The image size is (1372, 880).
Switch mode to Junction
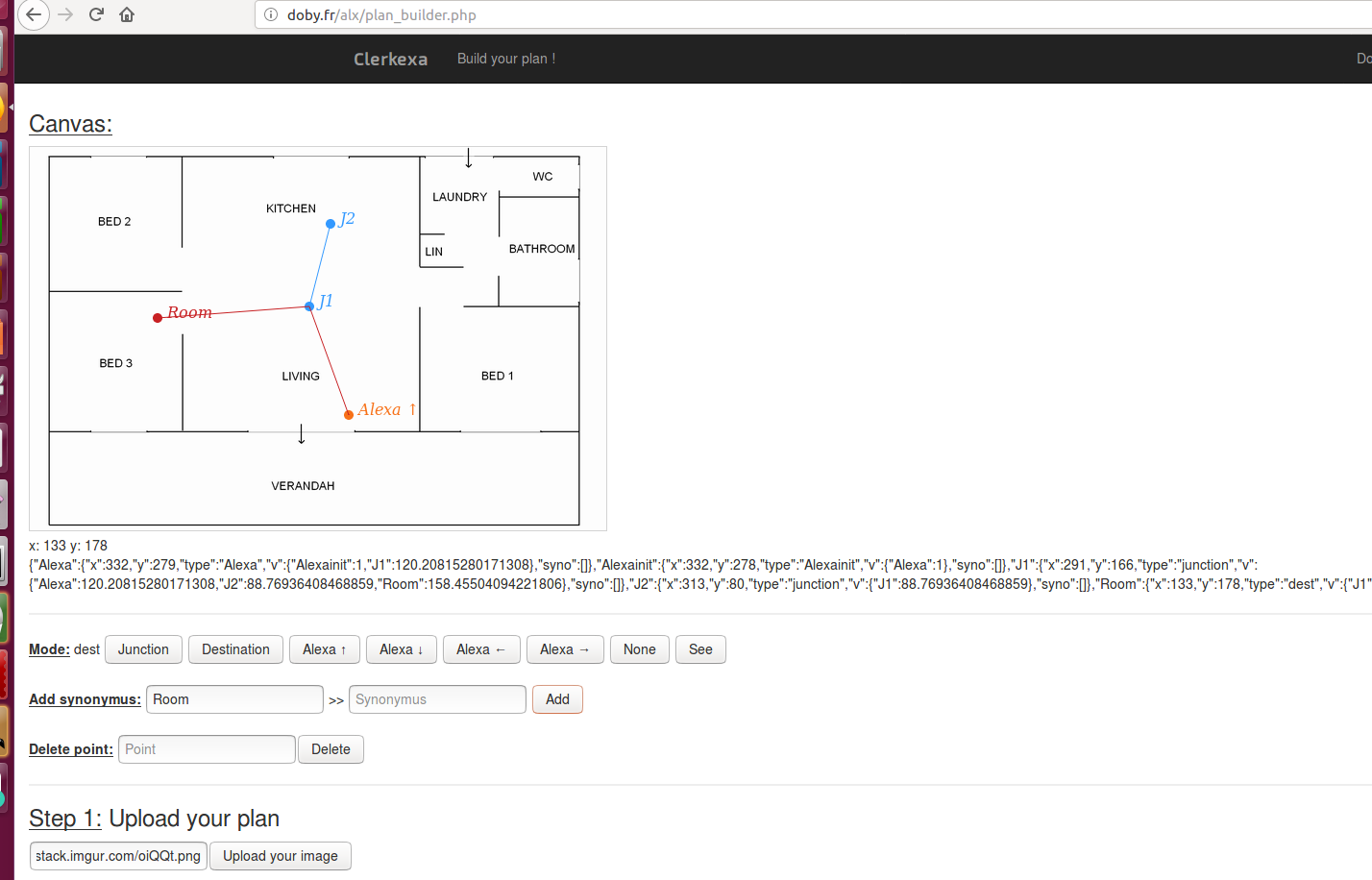click(143, 649)
